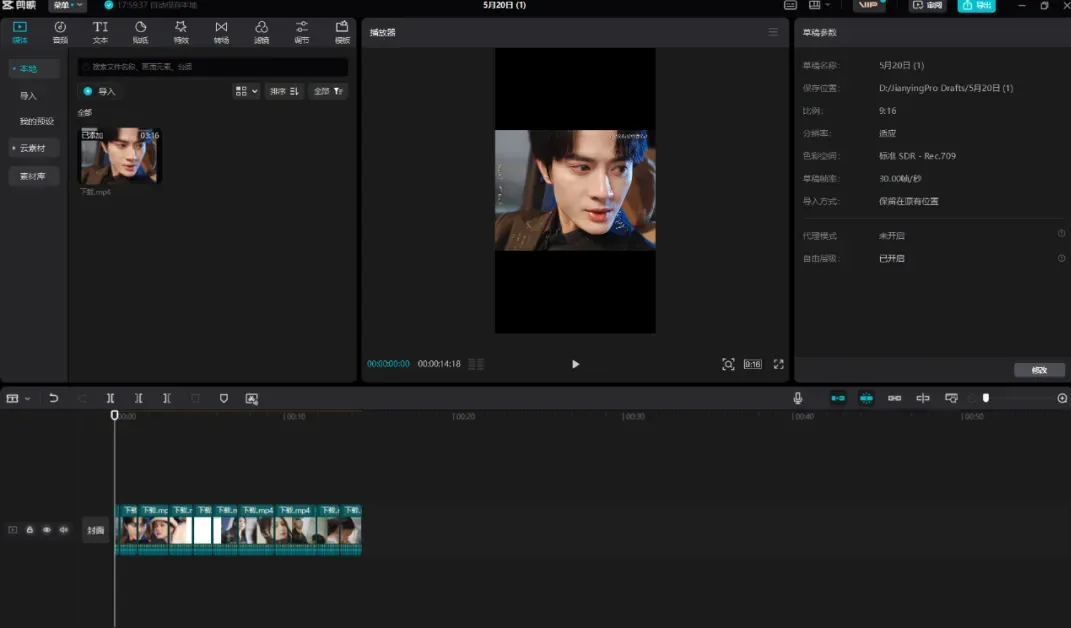Image resolution: width=1071 pixels, height=628 pixels.
Task: Click the timeline zoom slider handle
Action: tap(986, 398)
